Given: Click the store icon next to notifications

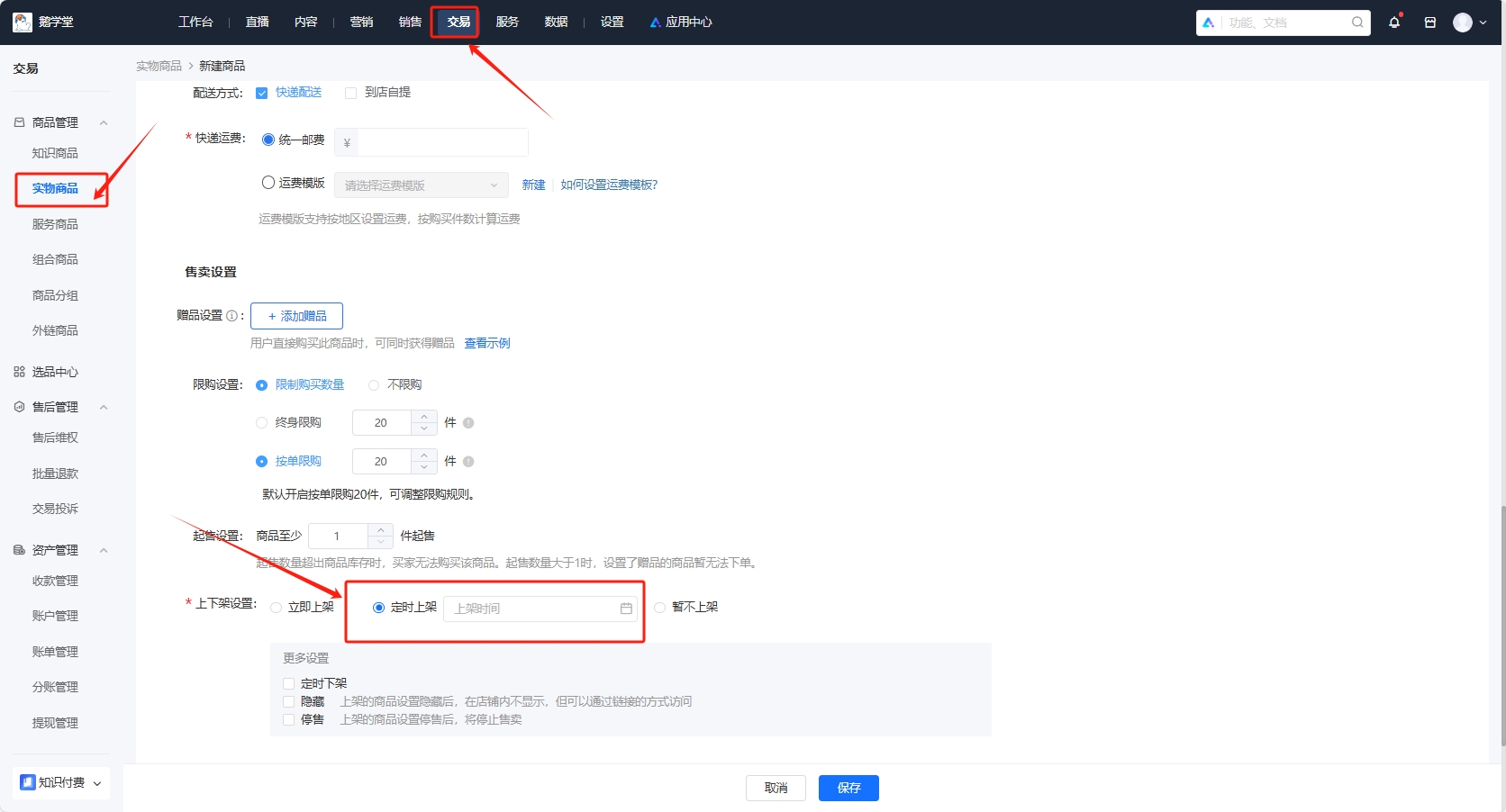Looking at the screenshot, I should pos(1429,22).
